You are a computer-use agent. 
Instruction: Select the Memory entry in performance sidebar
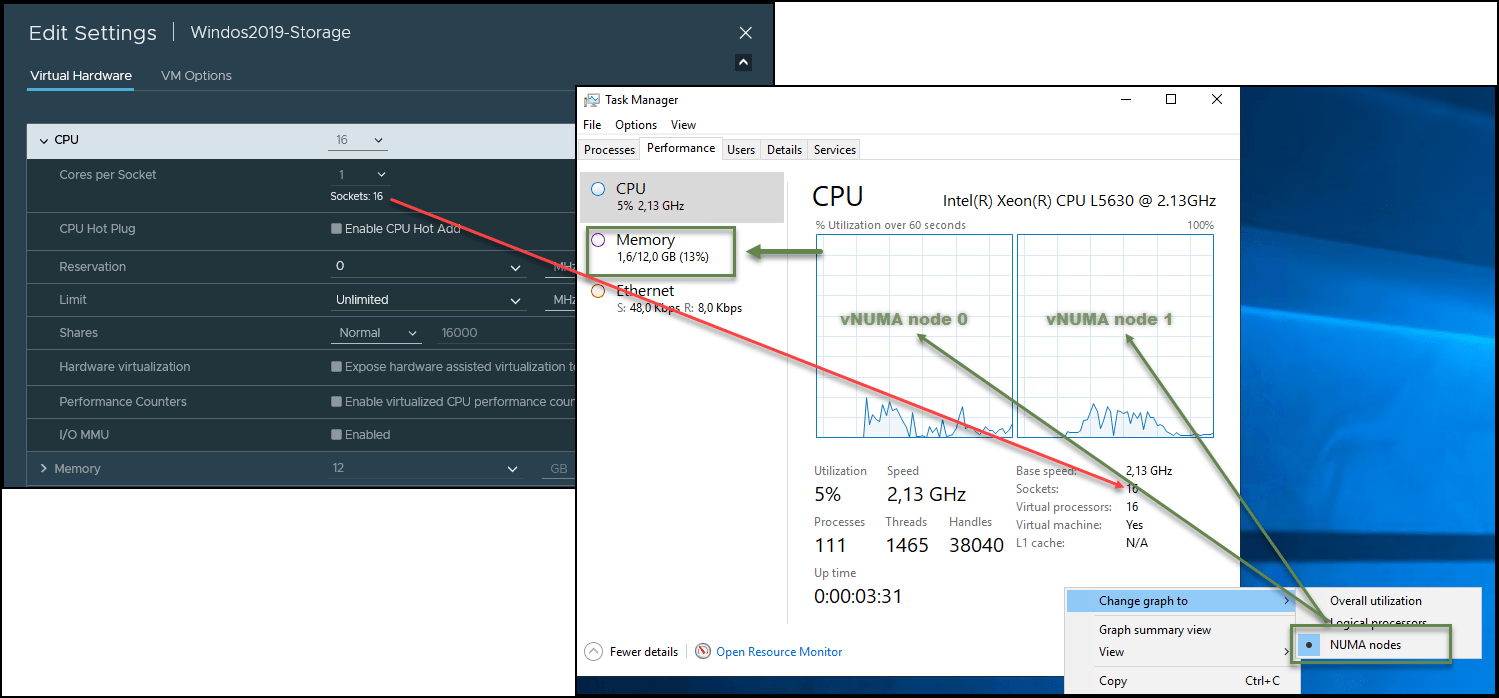point(682,248)
